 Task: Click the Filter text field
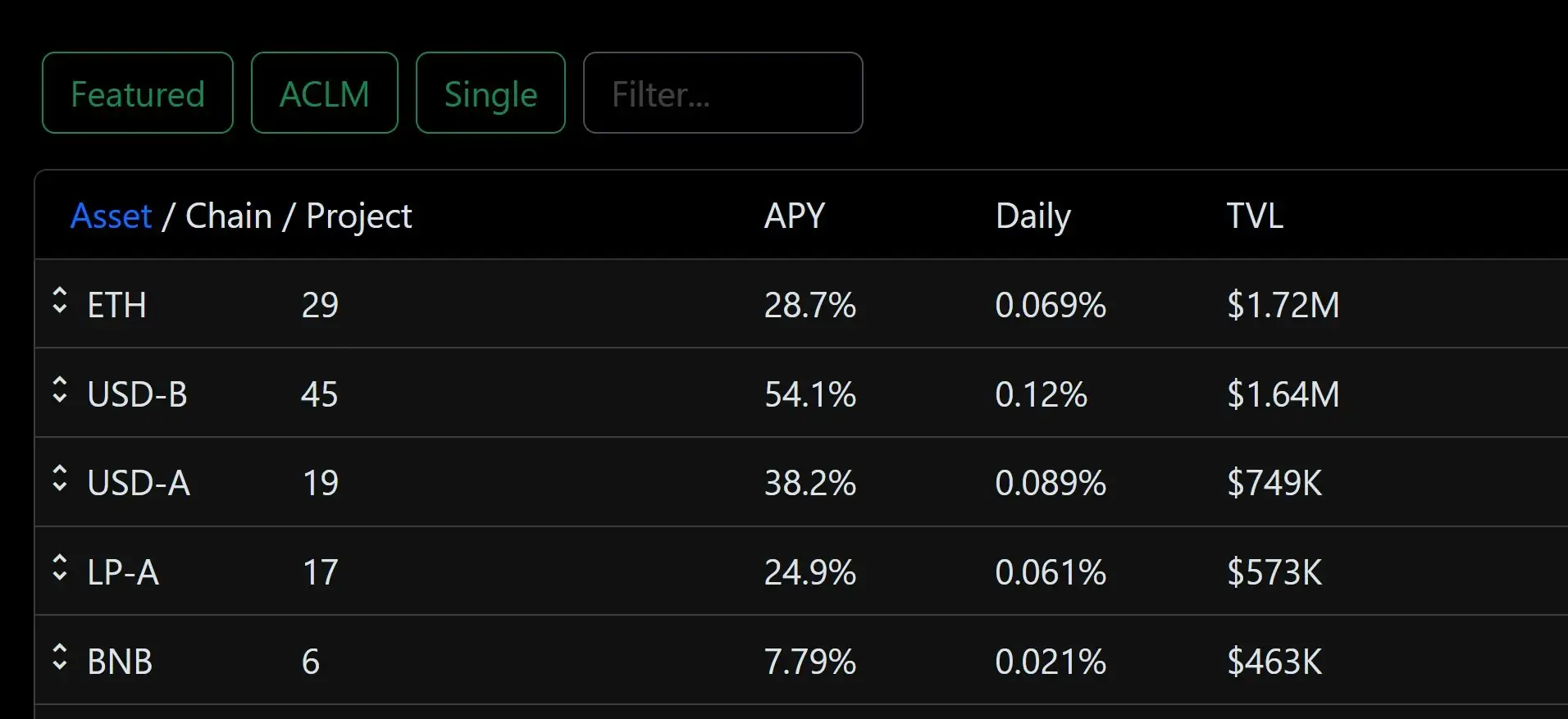tap(722, 93)
